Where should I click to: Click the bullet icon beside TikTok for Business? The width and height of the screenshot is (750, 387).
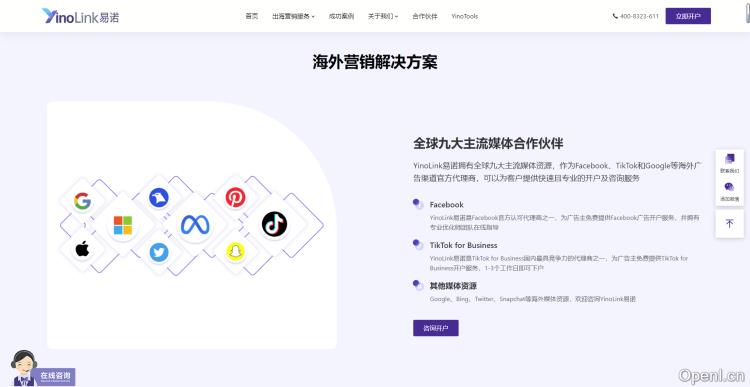418,244
